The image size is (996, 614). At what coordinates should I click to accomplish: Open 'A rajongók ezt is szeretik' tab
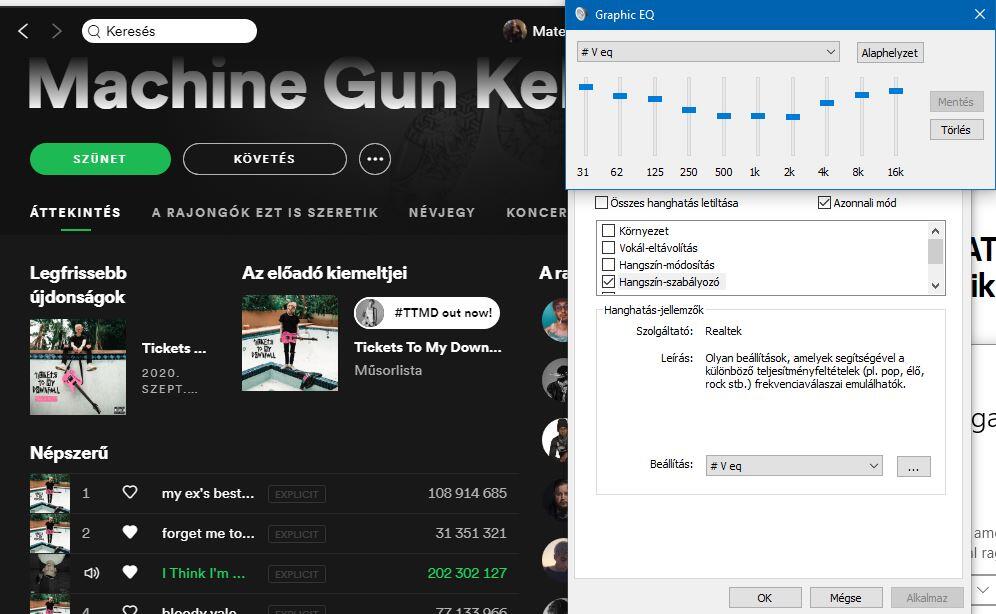click(264, 212)
